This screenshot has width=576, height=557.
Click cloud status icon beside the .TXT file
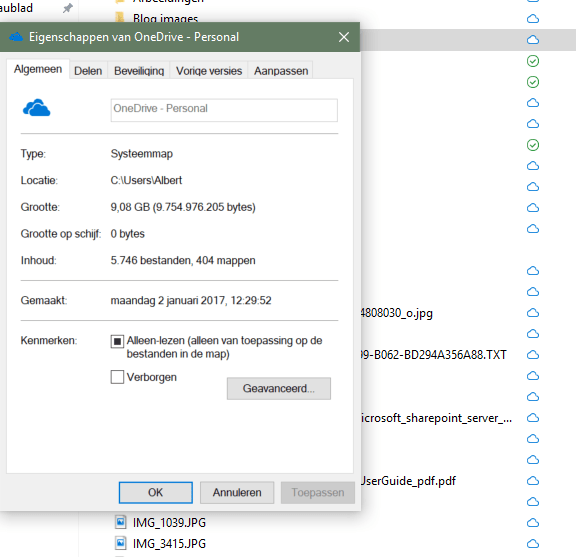coord(533,355)
